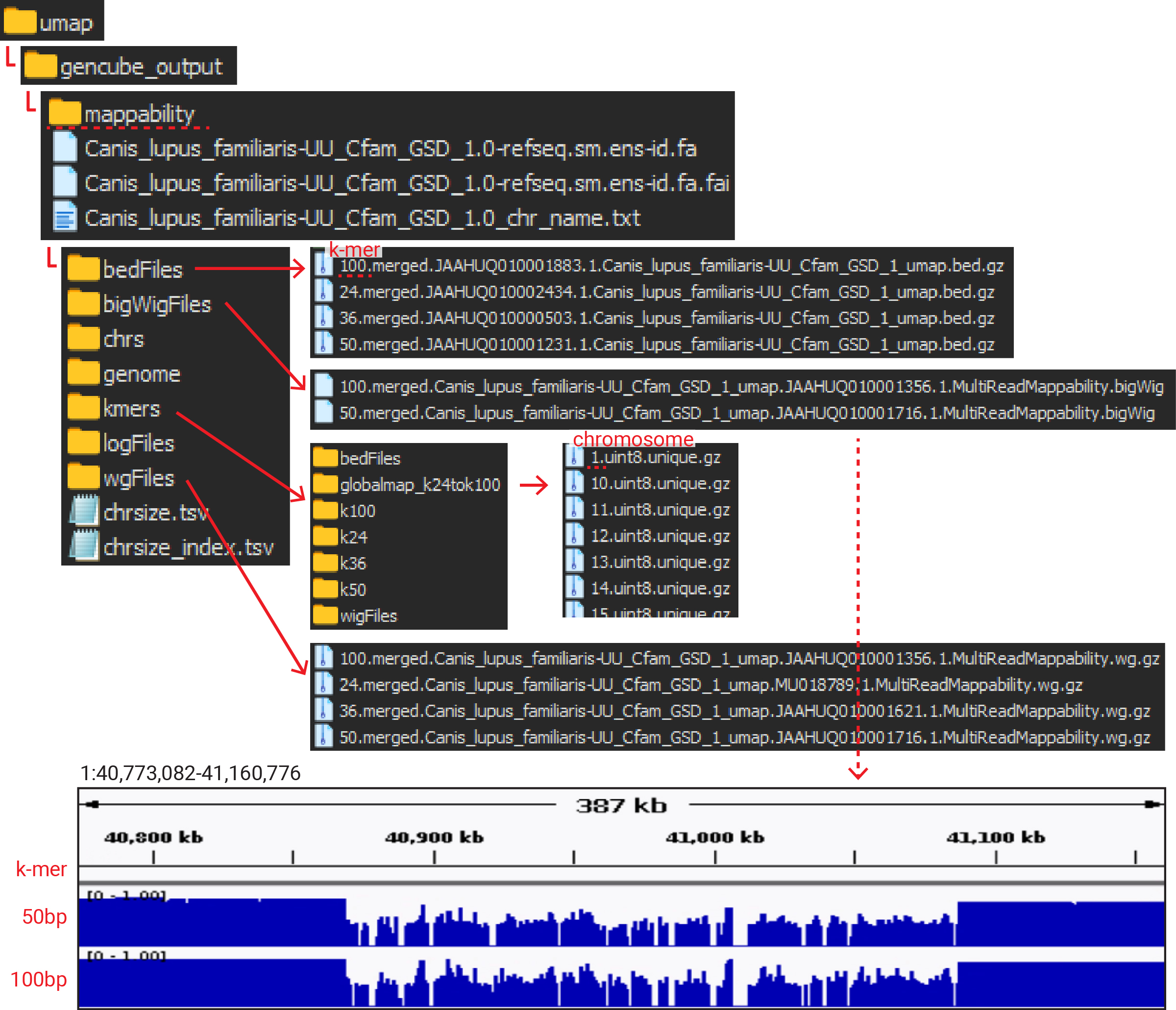Open the kmers folder icon

(x=83, y=406)
